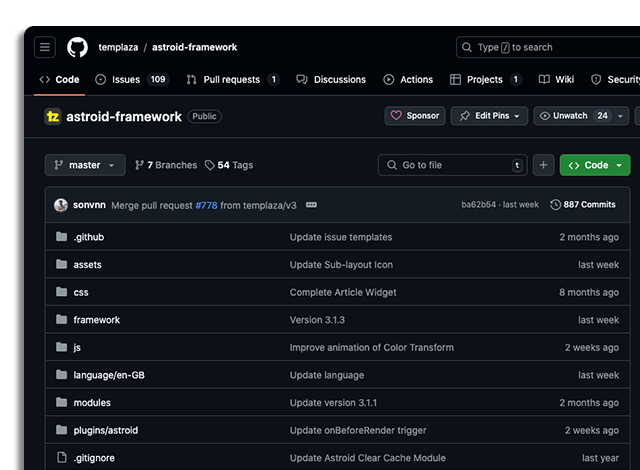Click the commit history clock icon
640x470 pixels.
click(x=555, y=205)
